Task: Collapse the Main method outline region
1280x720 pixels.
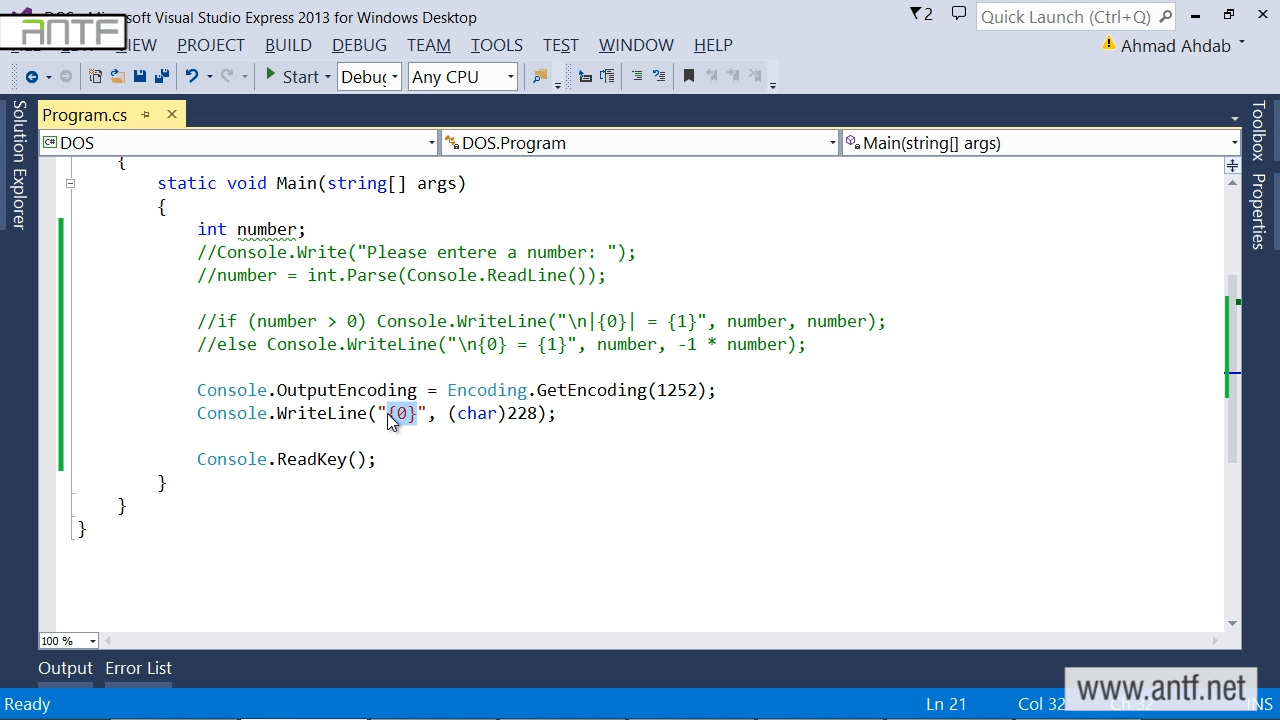Action: pyautogui.click(x=70, y=183)
